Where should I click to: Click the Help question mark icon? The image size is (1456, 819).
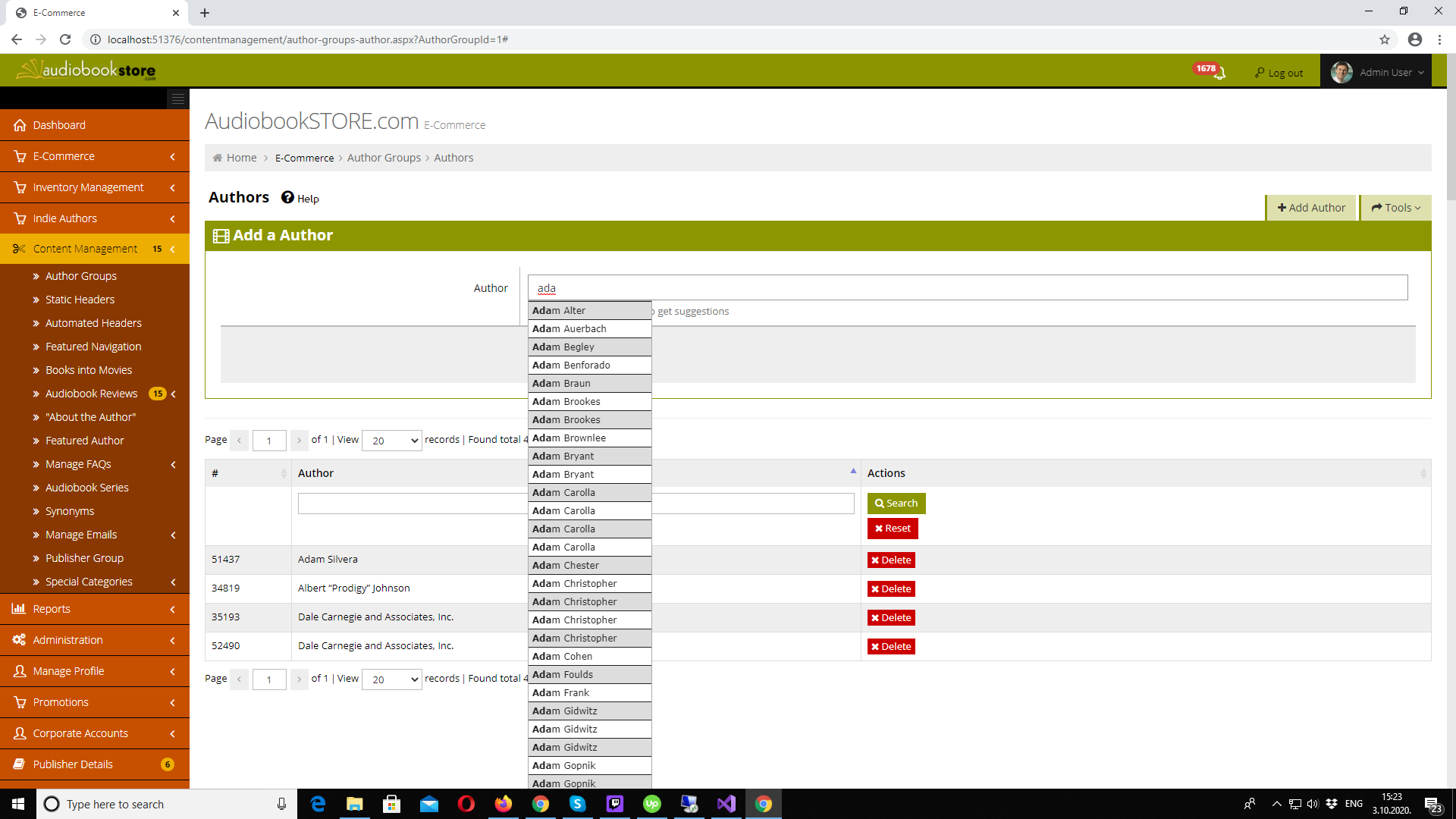[x=287, y=197]
